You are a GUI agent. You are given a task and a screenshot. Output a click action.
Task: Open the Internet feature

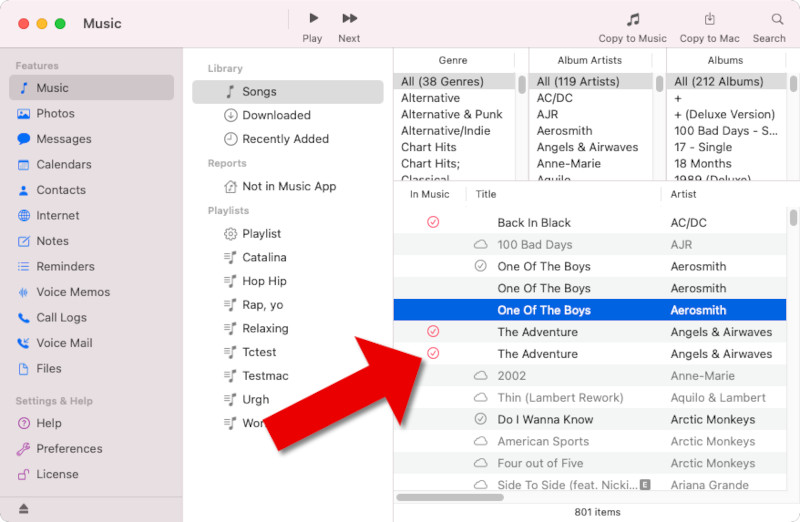91,215
